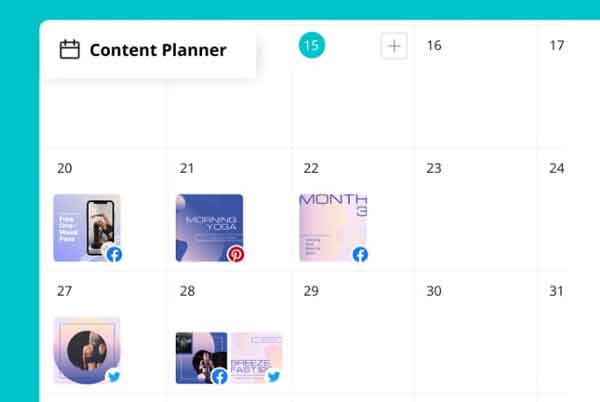
Task: Select the day 16 calendar cell
Action: point(476,95)
